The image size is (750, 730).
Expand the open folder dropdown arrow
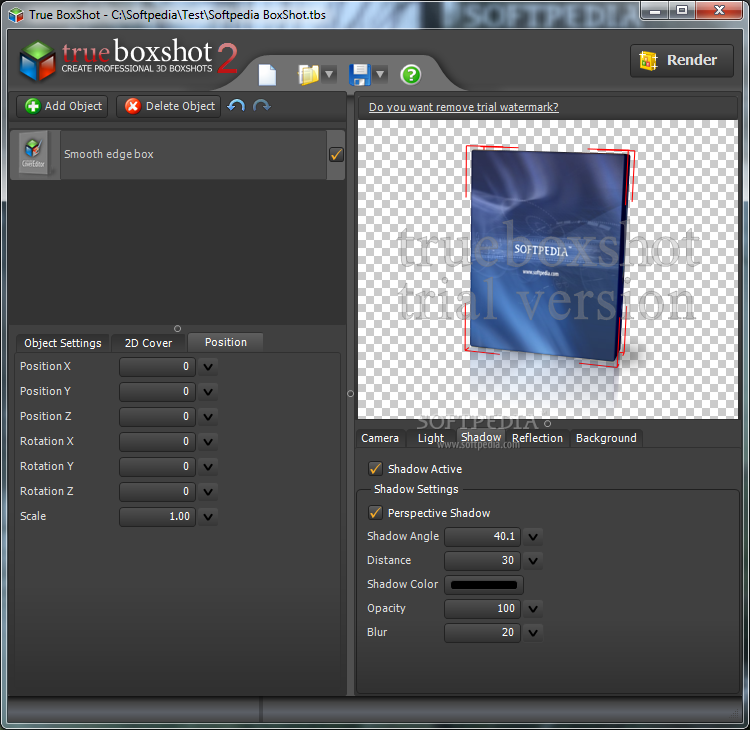pos(329,74)
